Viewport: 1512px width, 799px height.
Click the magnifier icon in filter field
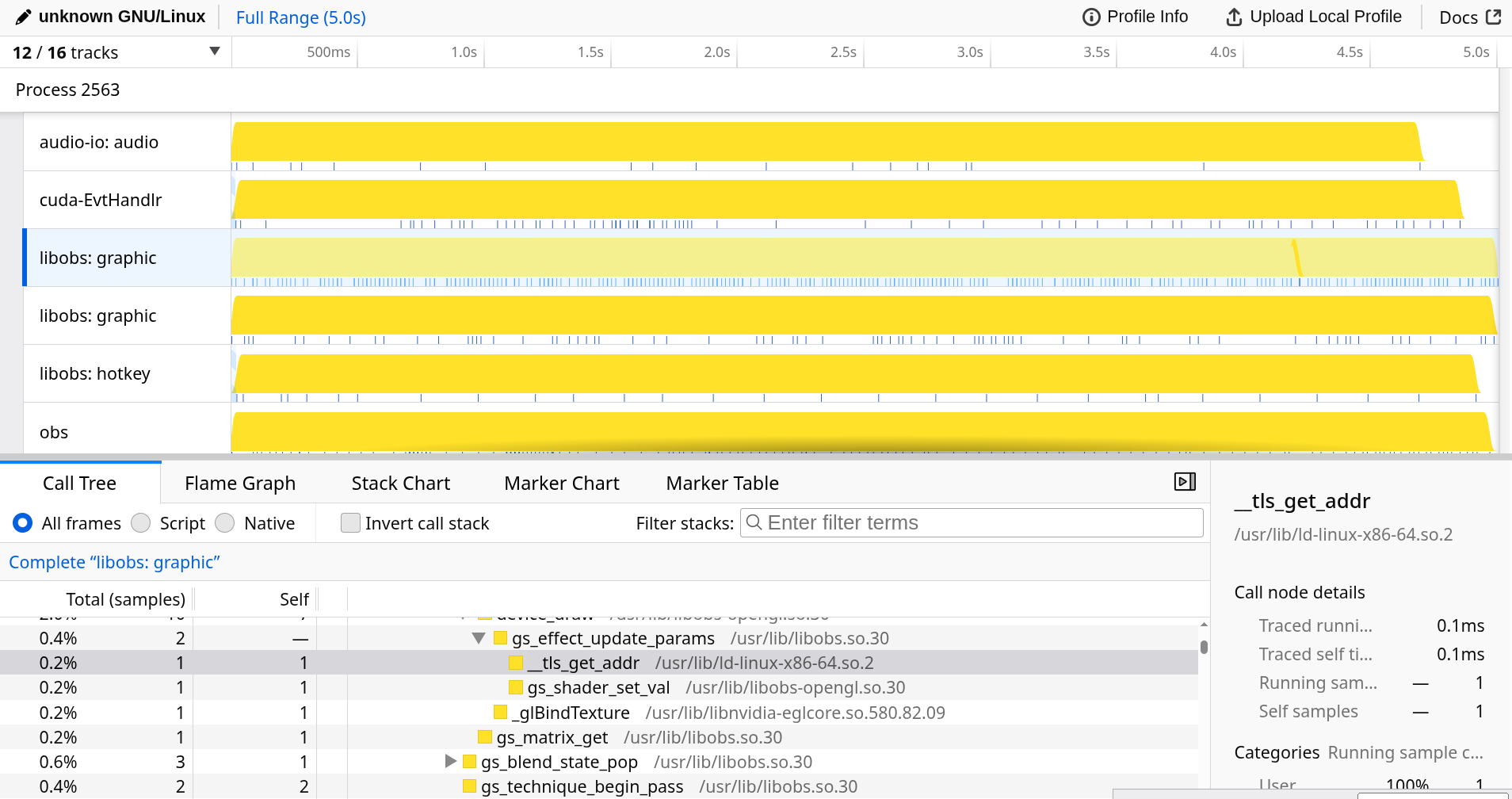tap(754, 522)
